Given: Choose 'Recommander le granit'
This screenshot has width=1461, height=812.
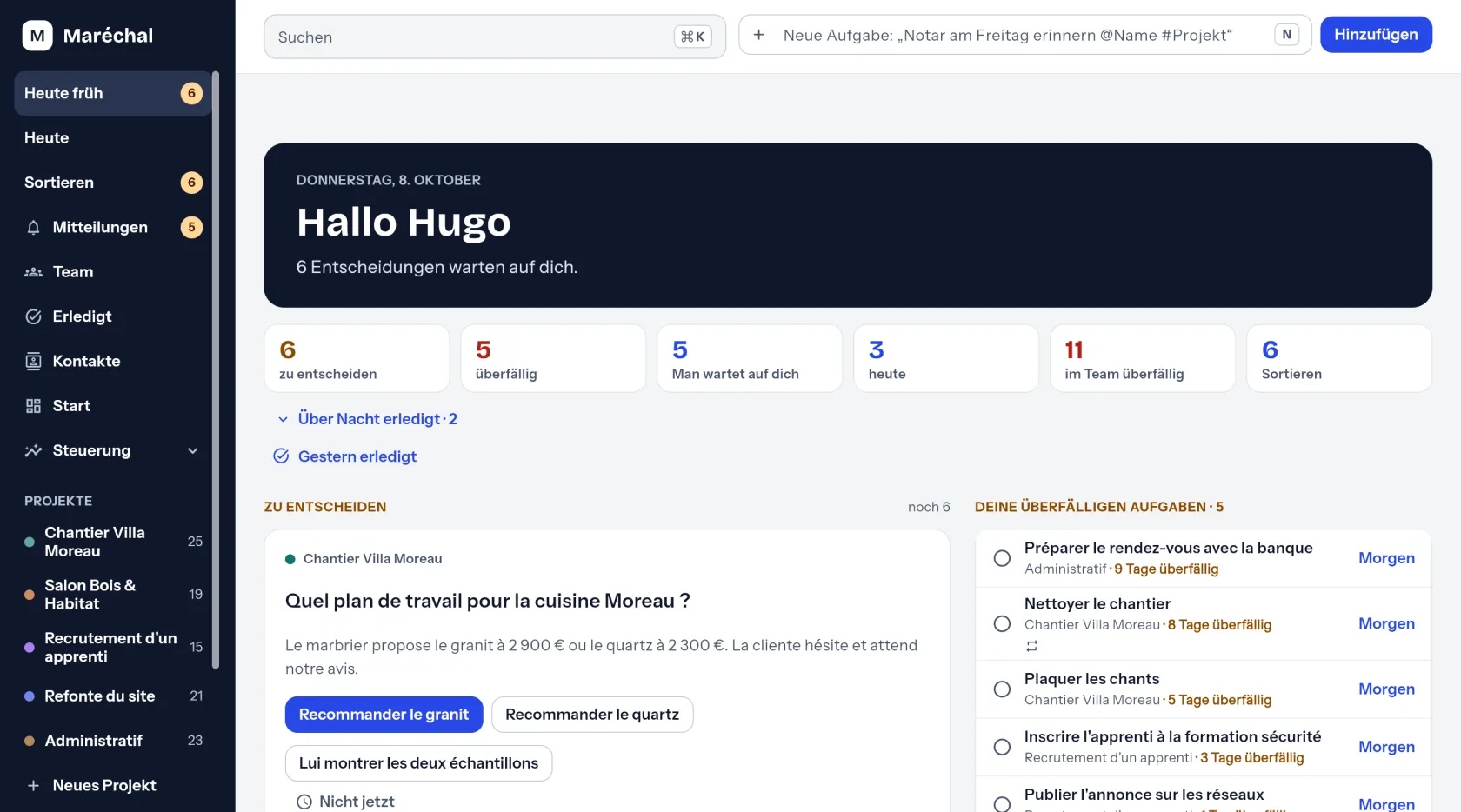Looking at the screenshot, I should point(384,715).
